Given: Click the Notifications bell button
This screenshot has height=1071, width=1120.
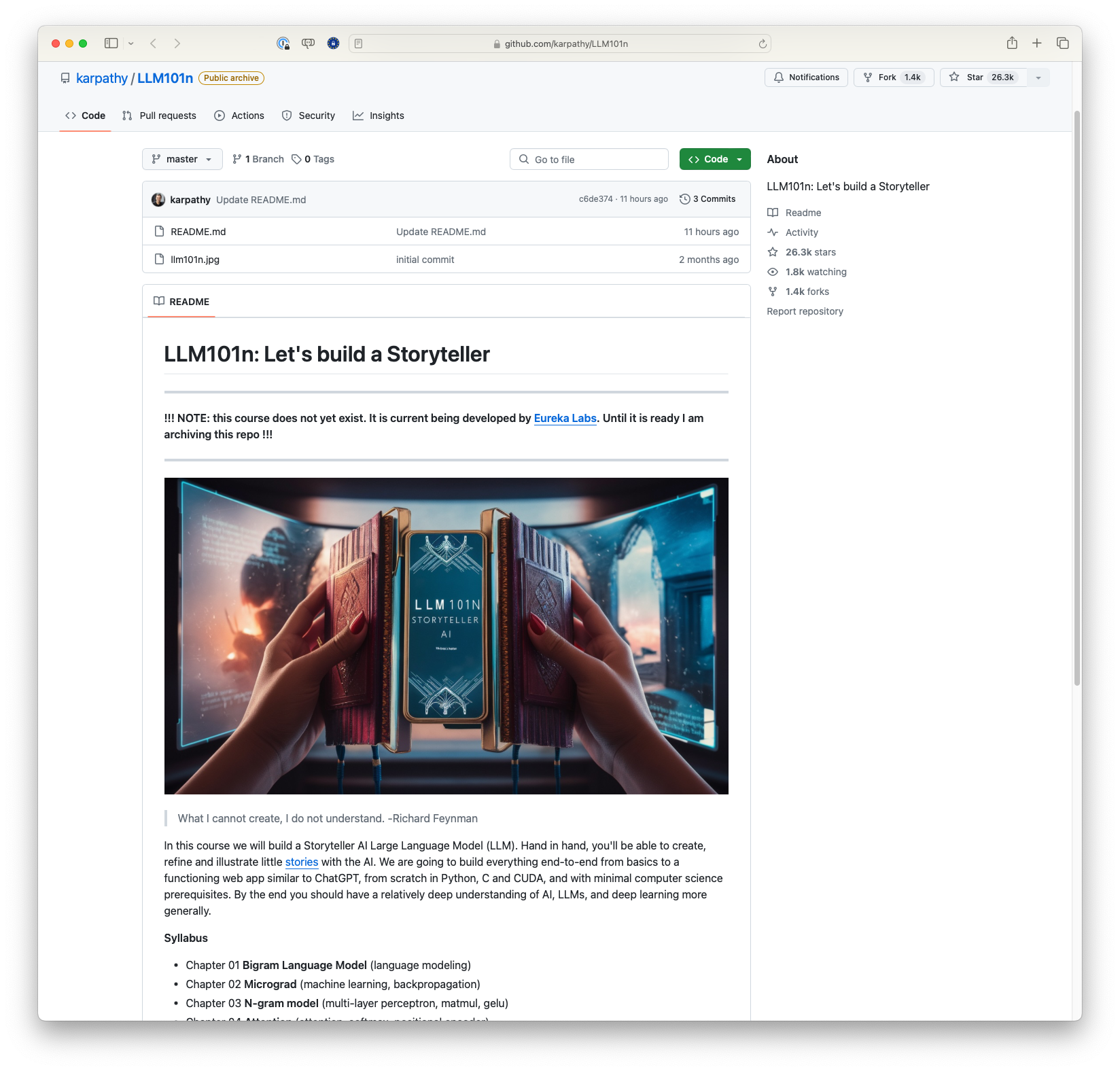Looking at the screenshot, I should click(806, 77).
